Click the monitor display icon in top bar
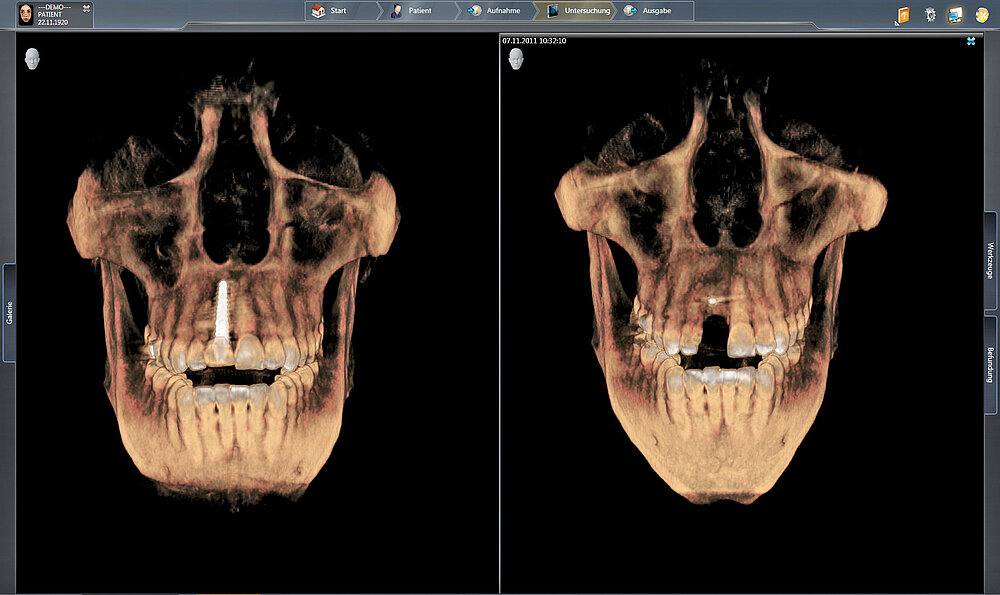Screen dimensions: 1000x595 tap(955, 15)
